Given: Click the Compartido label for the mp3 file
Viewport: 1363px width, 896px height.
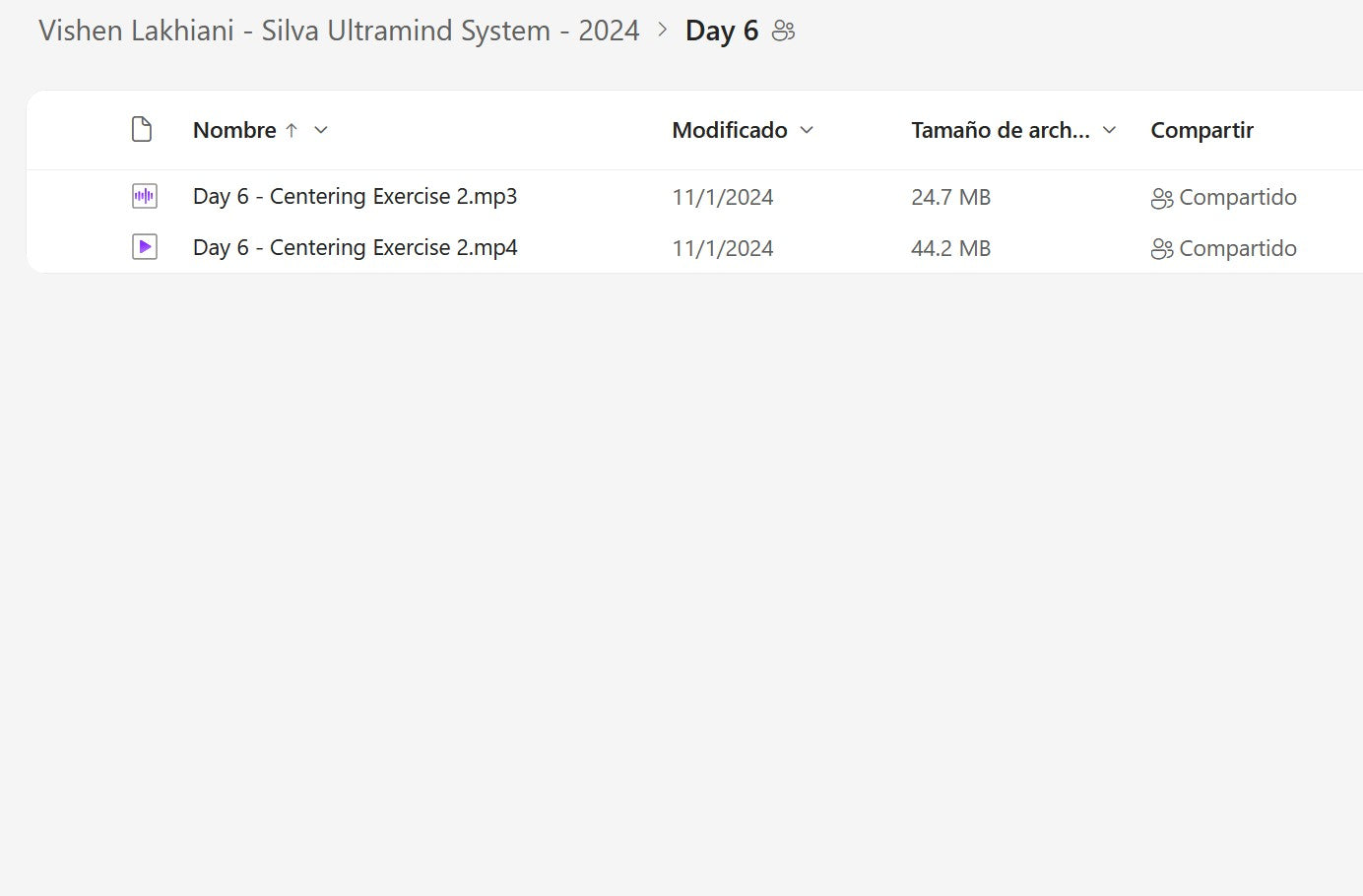Looking at the screenshot, I should (1237, 197).
